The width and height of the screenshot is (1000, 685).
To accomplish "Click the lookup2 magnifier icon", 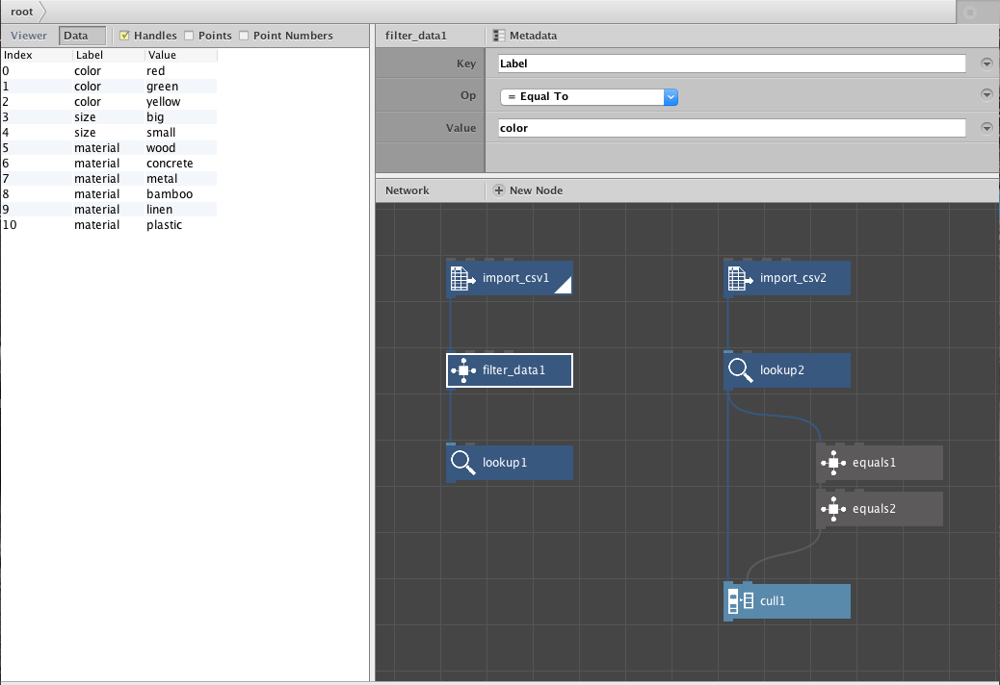I will tap(740, 370).
